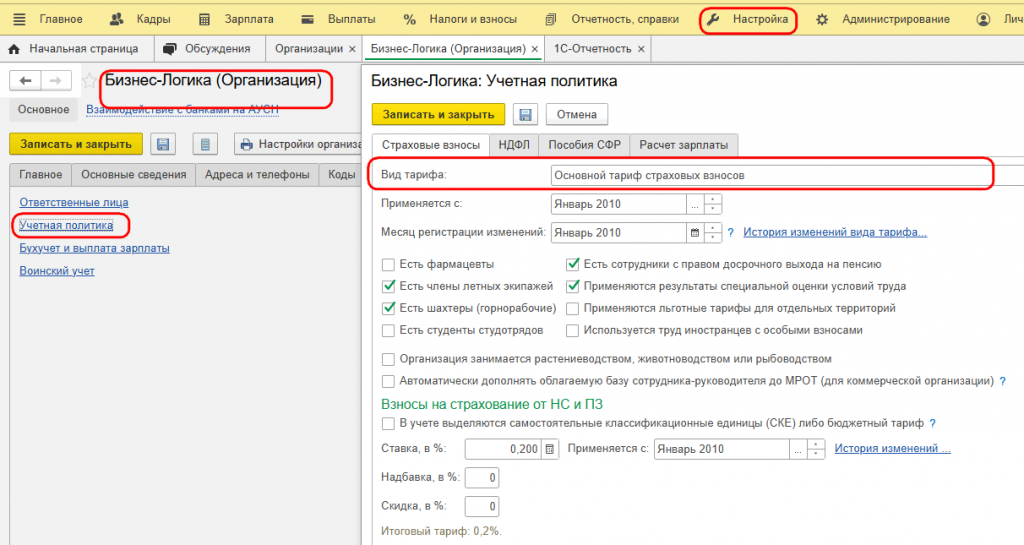
Task: Click the Скидка percent input field
Action: pos(482,506)
